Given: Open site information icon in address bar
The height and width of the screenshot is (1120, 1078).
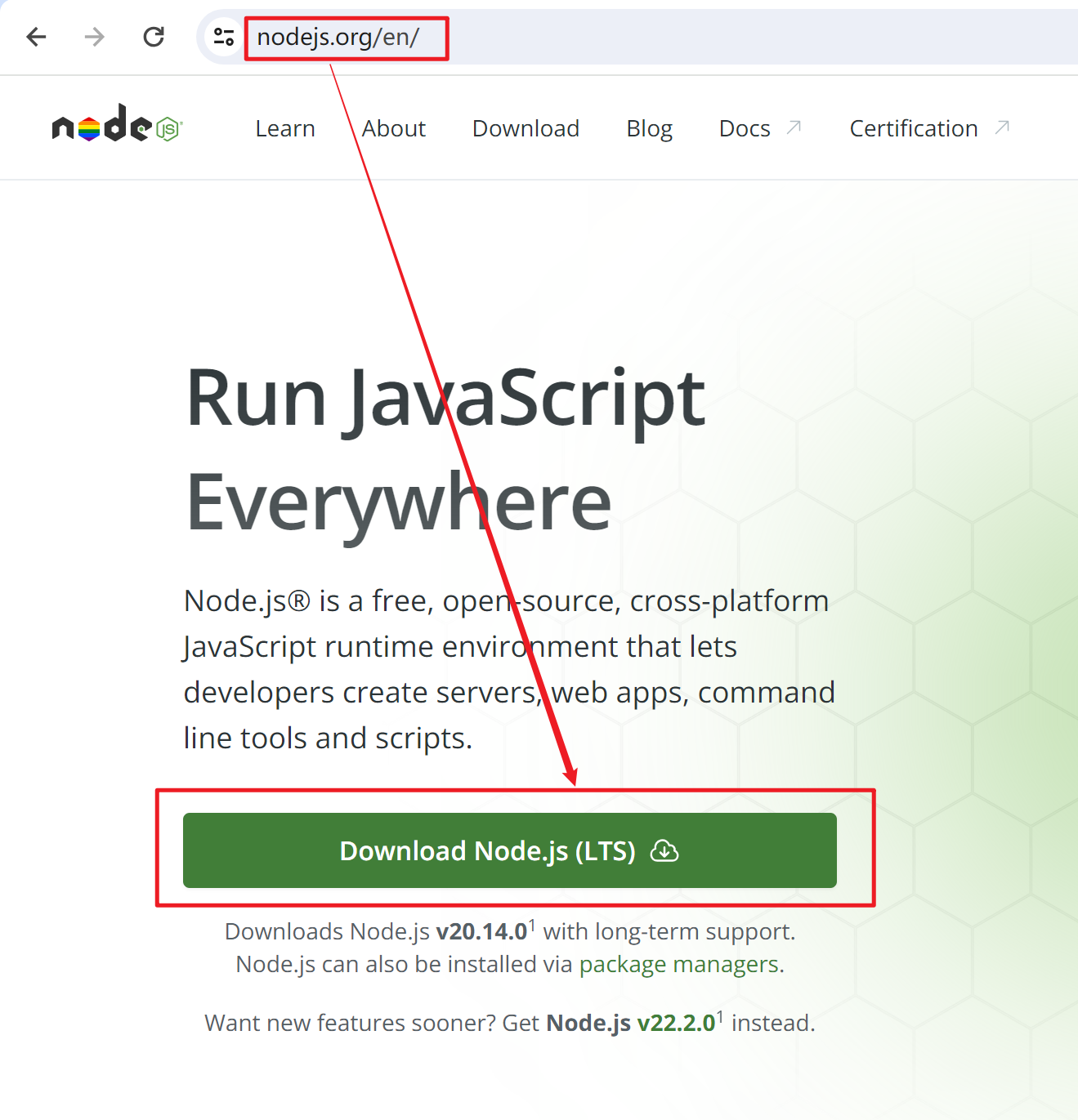Looking at the screenshot, I should 223,37.
